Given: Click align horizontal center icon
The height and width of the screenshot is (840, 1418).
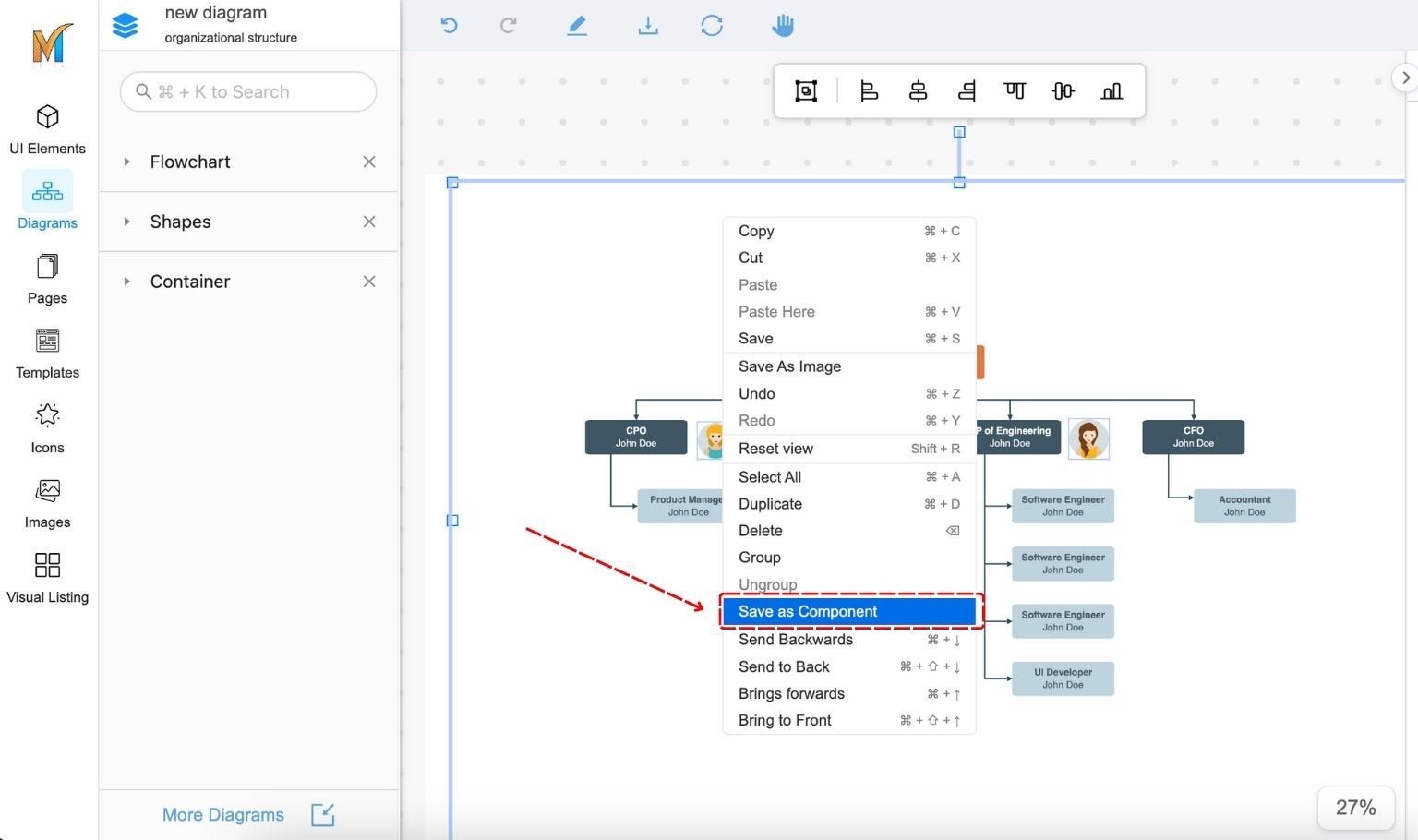Looking at the screenshot, I should [918, 91].
